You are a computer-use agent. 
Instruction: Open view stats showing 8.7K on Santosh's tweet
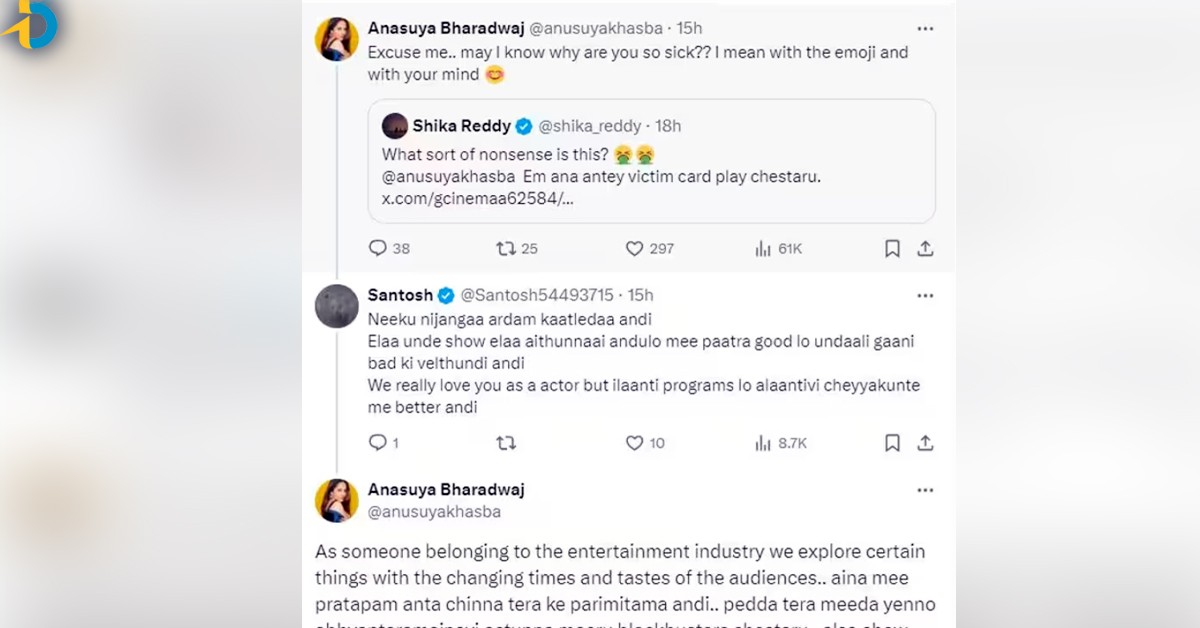[x=763, y=442]
